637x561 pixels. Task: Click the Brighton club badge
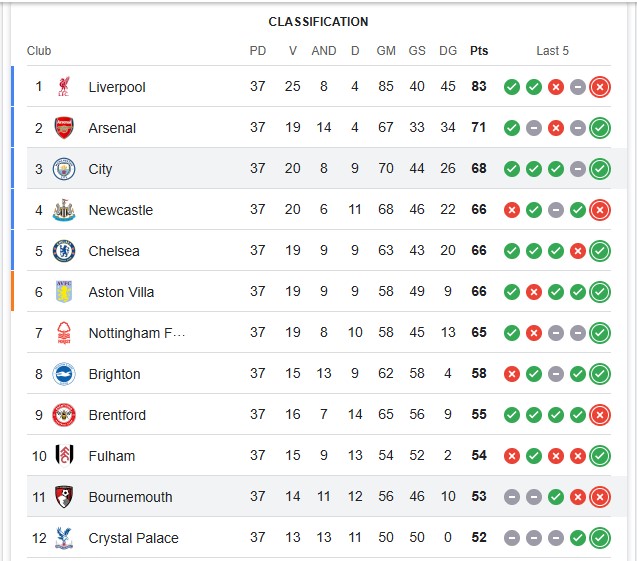click(x=64, y=374)
